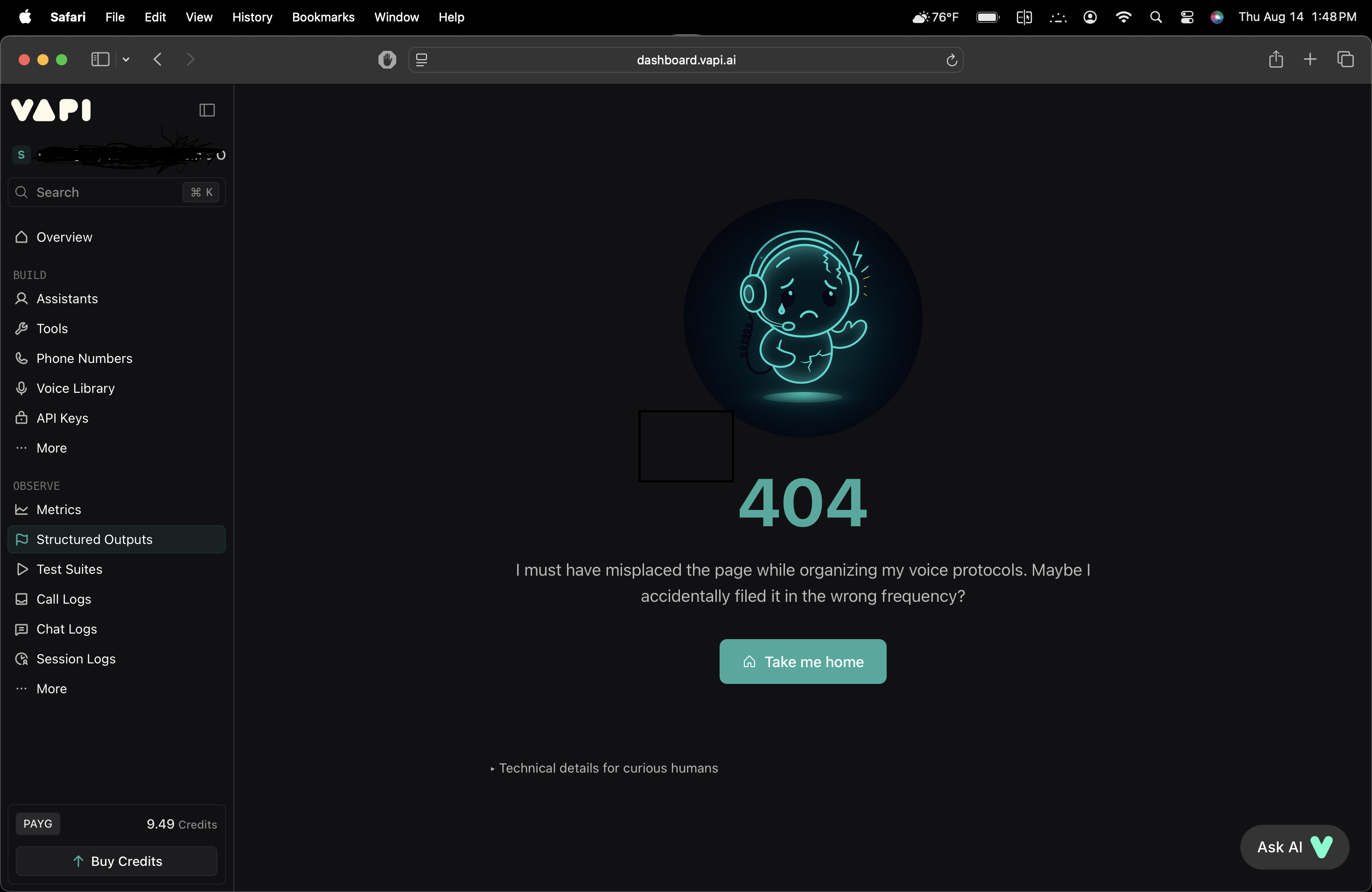Image resolution: width=1372 pixels, height=892 pixels.
Task: Open the History menu
Action: tap(252, 17)
